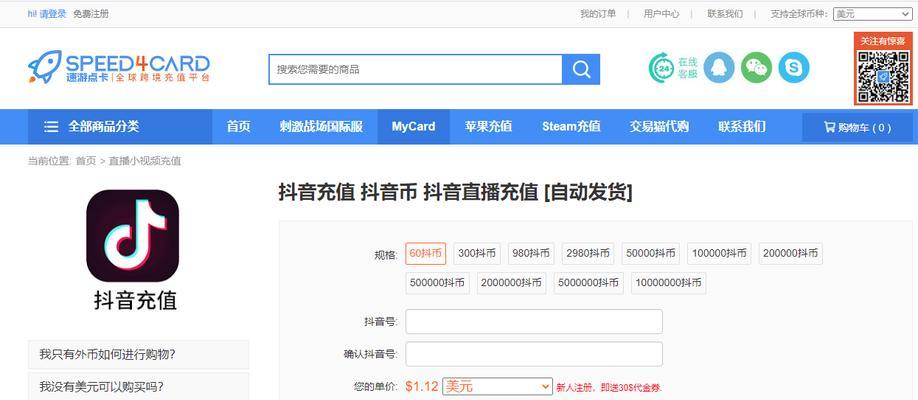Viewport: 918px width, 400px height.
Task: Click the 请登录 login link
Action: [53, 14]
